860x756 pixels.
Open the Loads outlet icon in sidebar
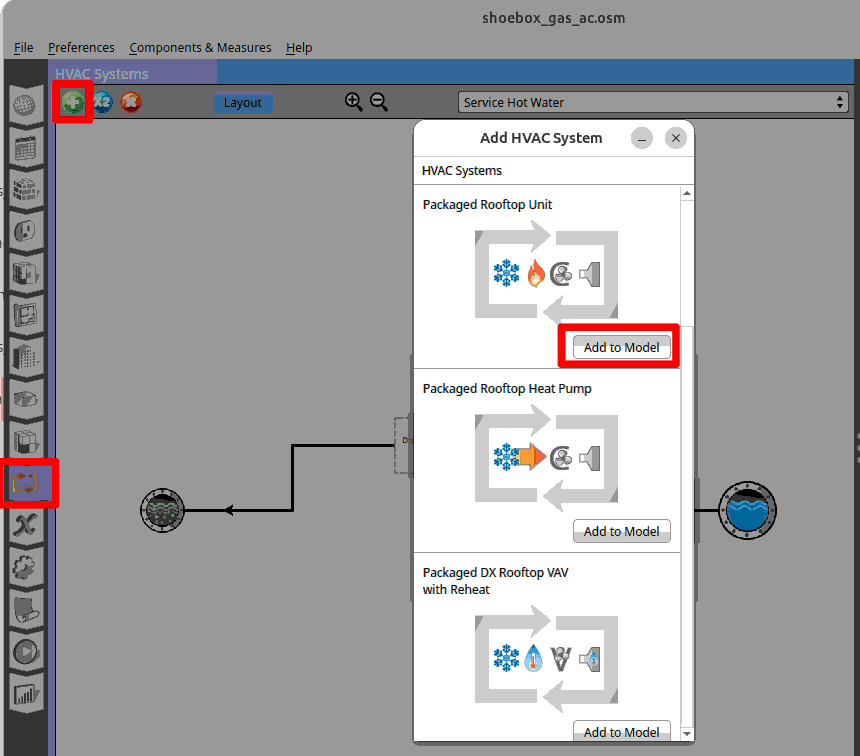point(26,231)
